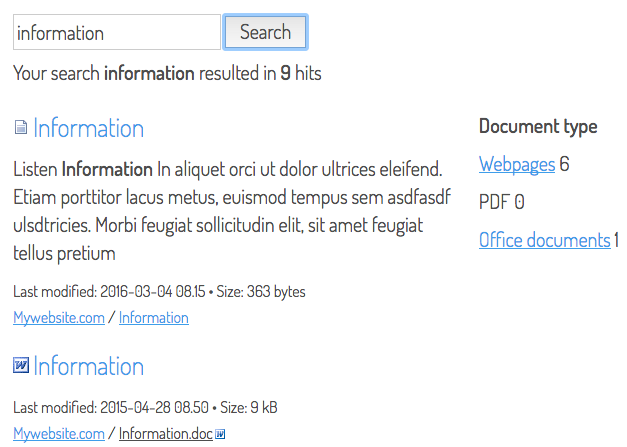Click the small Word icon after Information.doc

click(220, 434)
